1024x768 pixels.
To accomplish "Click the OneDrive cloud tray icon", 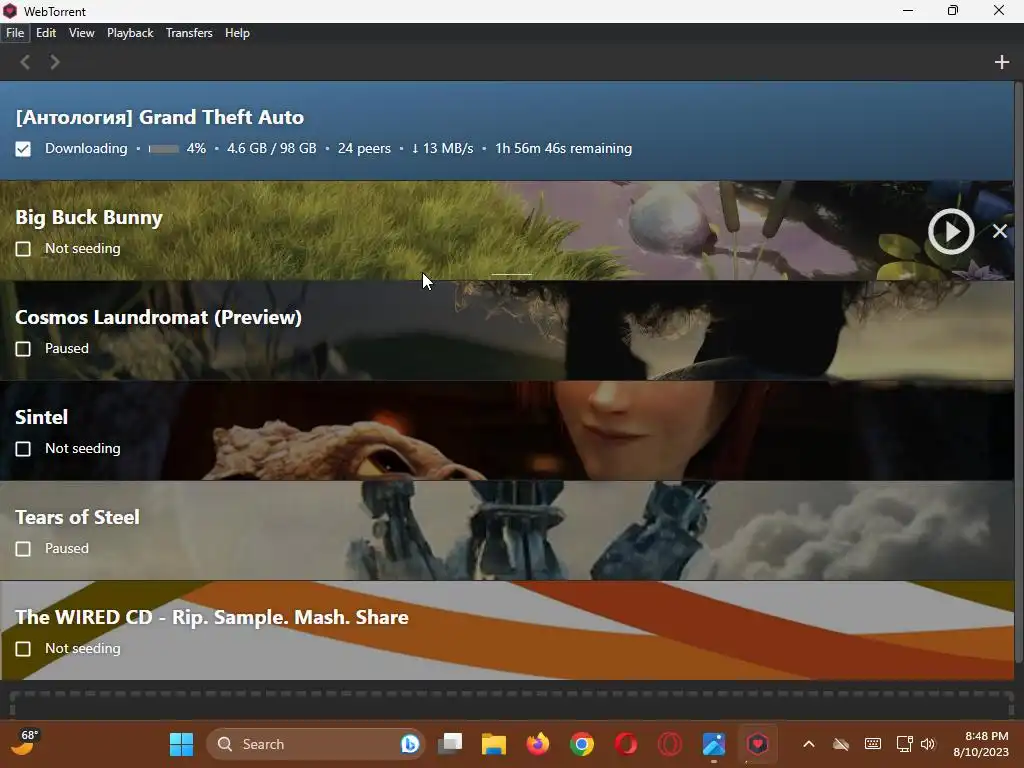I will click(841, 744).
